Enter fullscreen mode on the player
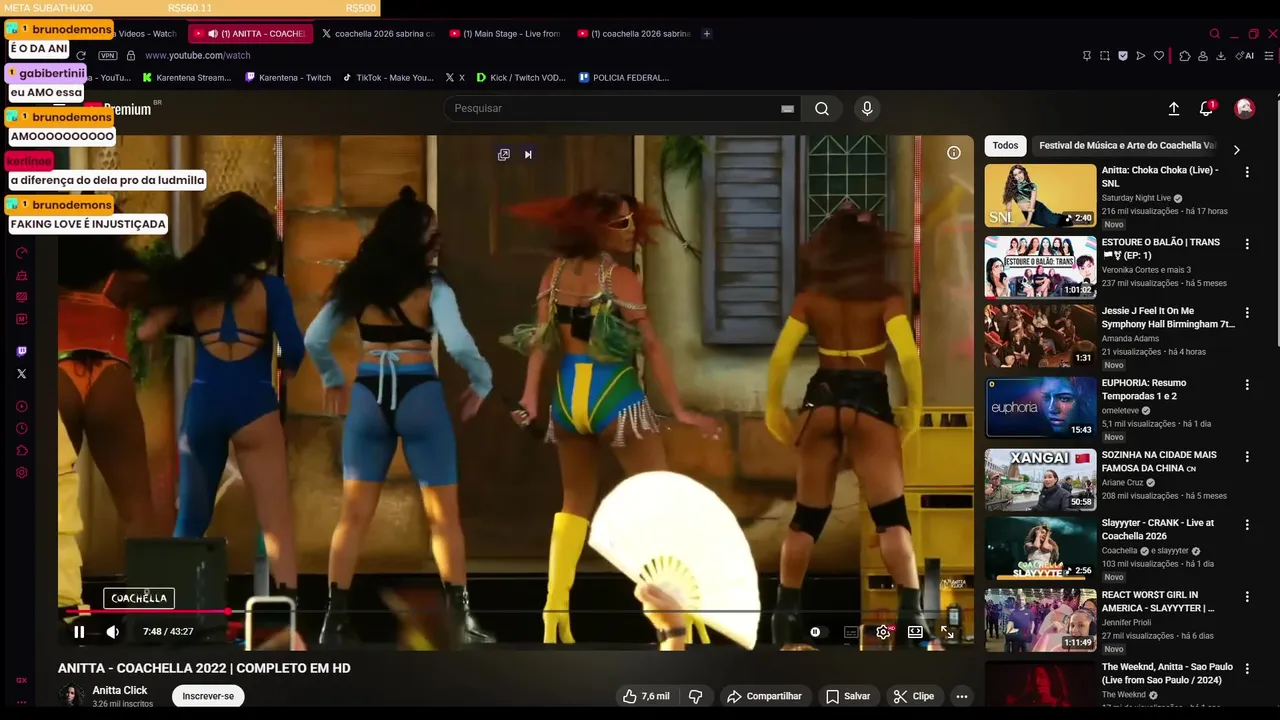The image size is (1280, 720). click(x=947, y=632)
